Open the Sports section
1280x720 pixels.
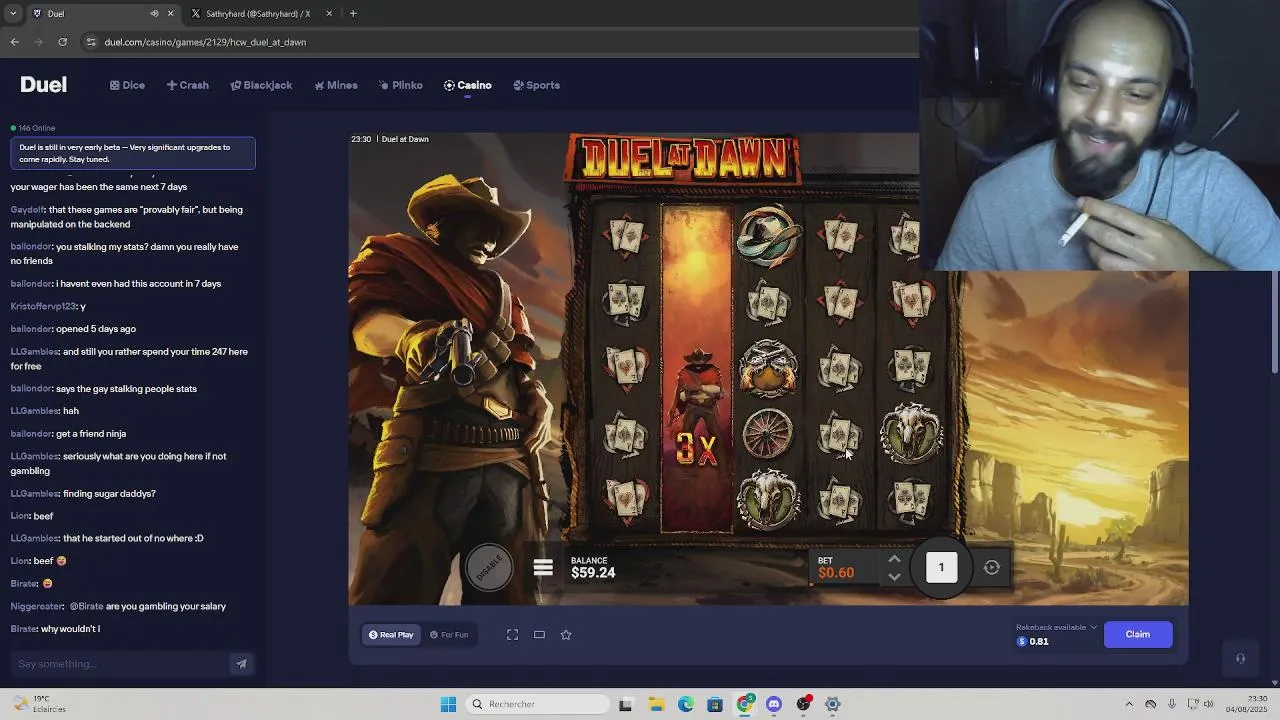[536, 85]
